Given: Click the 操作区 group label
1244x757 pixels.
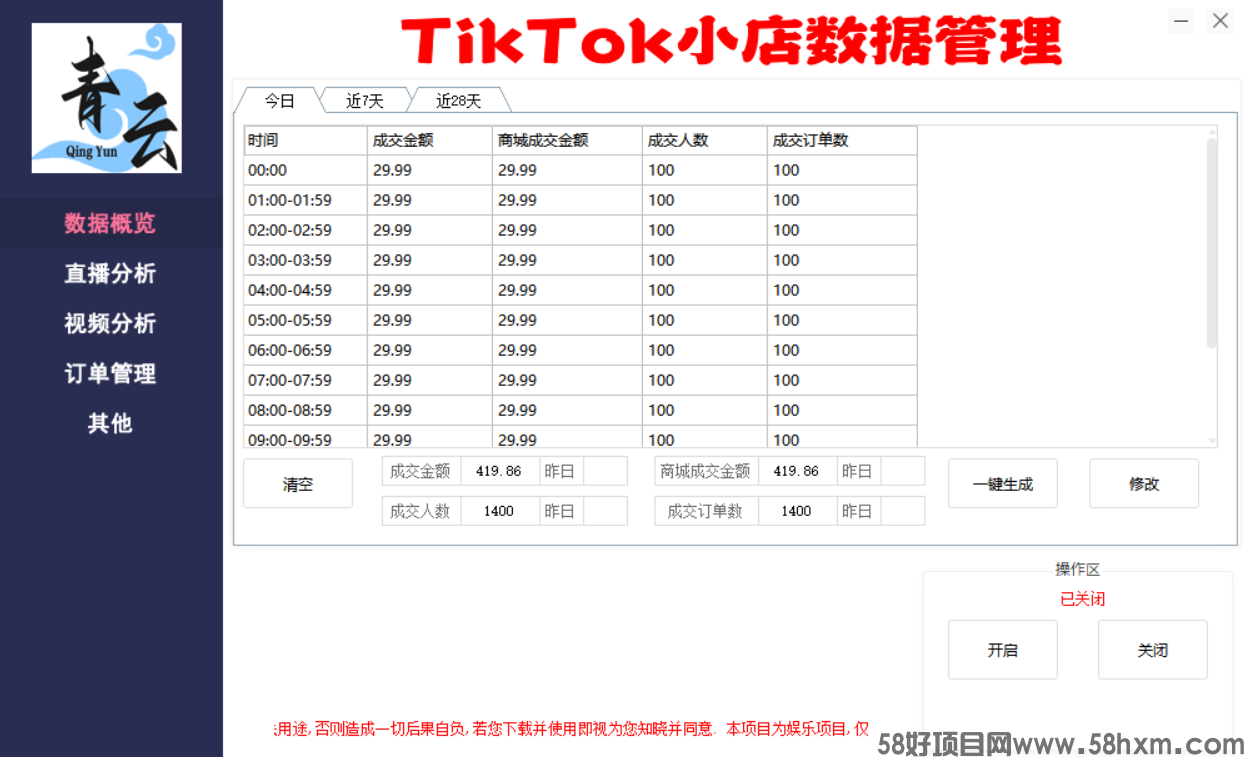Looking at the screenshot, I should (1077, 569).
